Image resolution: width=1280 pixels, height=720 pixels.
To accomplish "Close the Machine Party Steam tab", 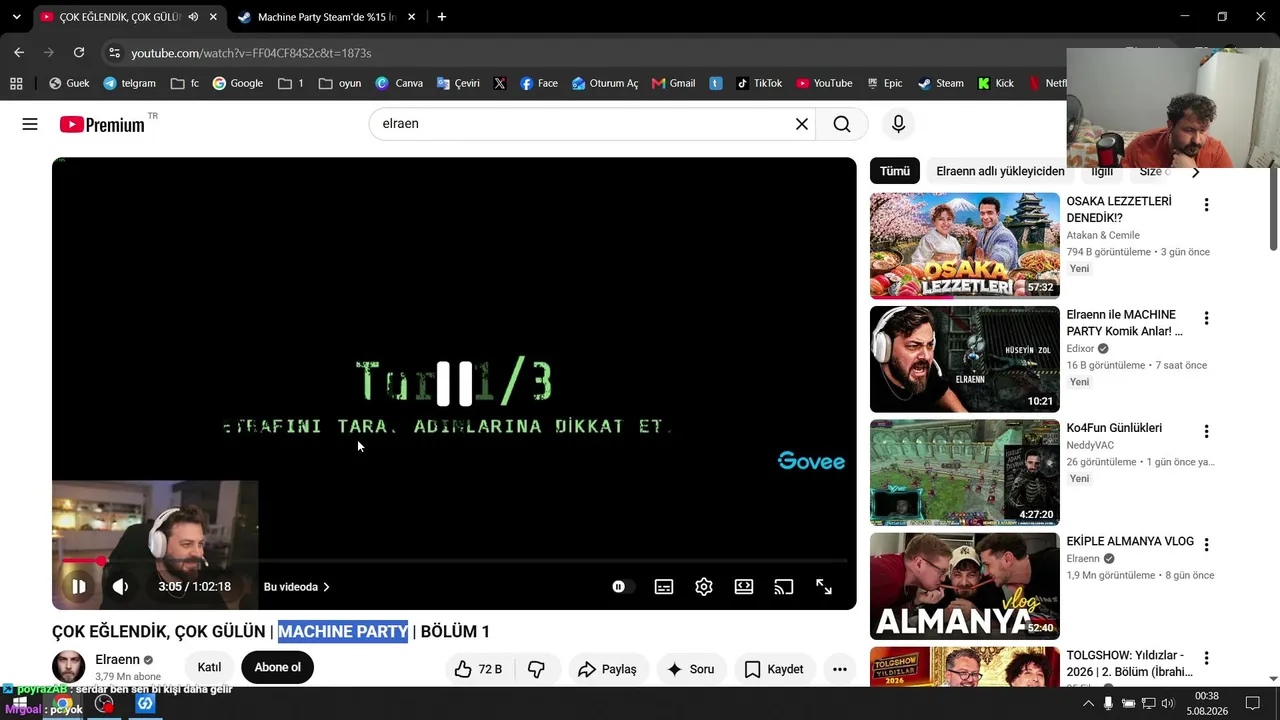I will click(411, 17).
